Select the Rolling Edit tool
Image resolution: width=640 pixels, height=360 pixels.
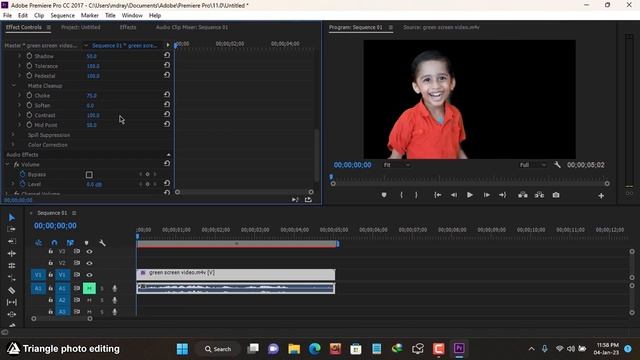click(x=11, y=253)
